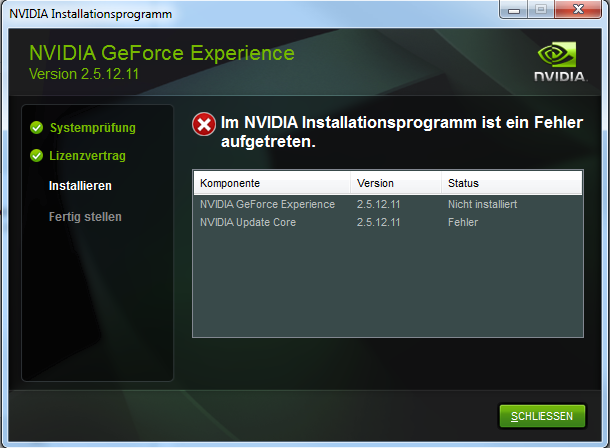The height and width of the screenshot is (448, 610).
Task: Click the NVIDIA logo
Action: pyautogui.click(x=560, y=62)
